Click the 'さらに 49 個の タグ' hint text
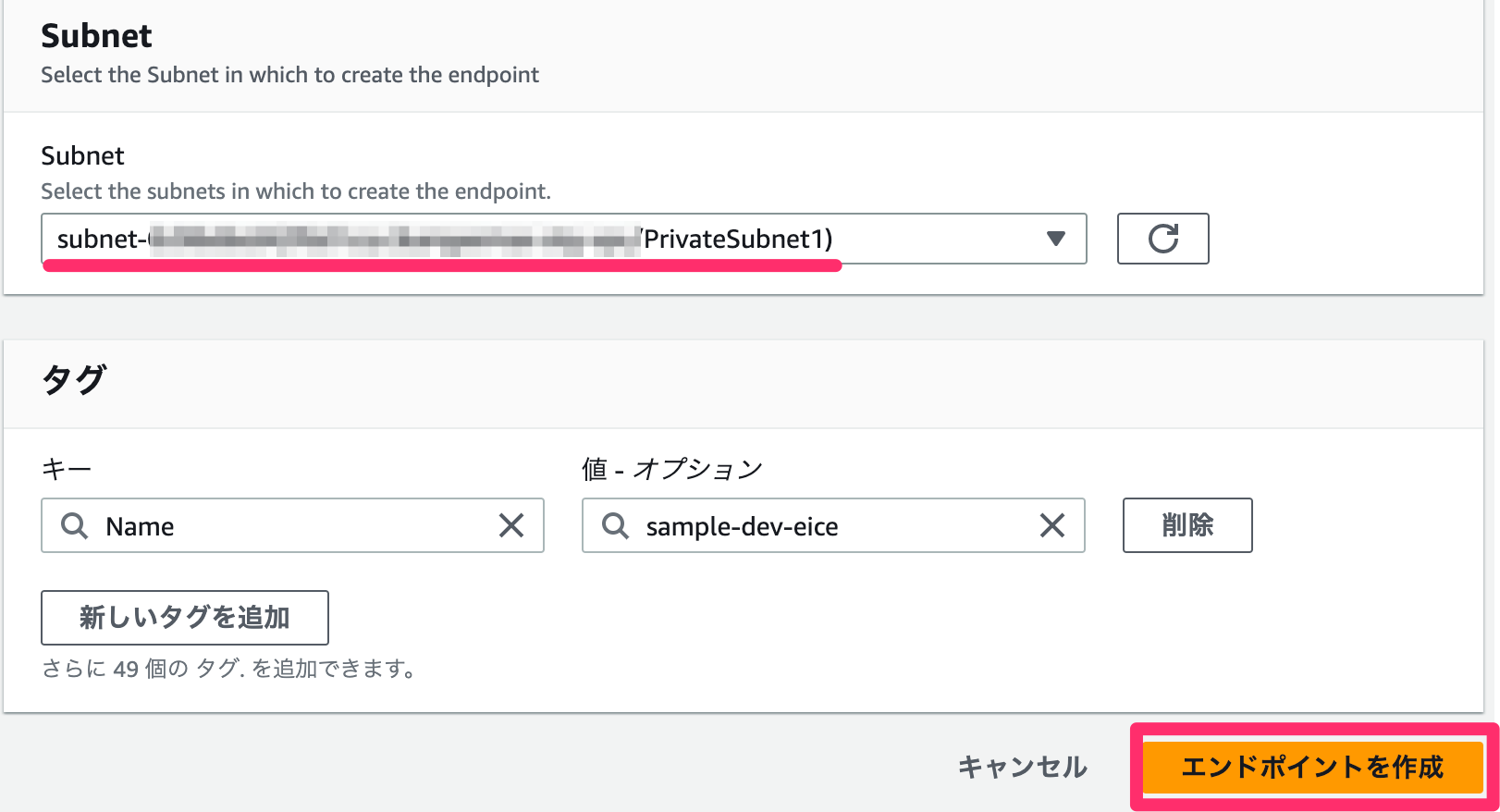This screenshot has width=1500, height=812. [x=228, y=668]
